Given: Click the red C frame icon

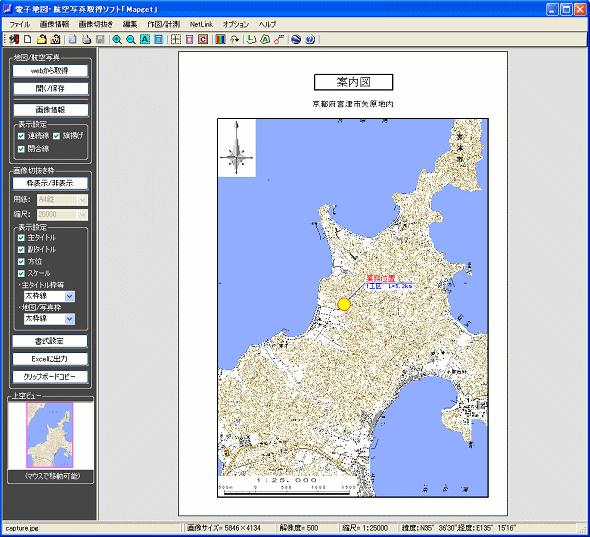Looking at the screenshot, I should 203,40.
